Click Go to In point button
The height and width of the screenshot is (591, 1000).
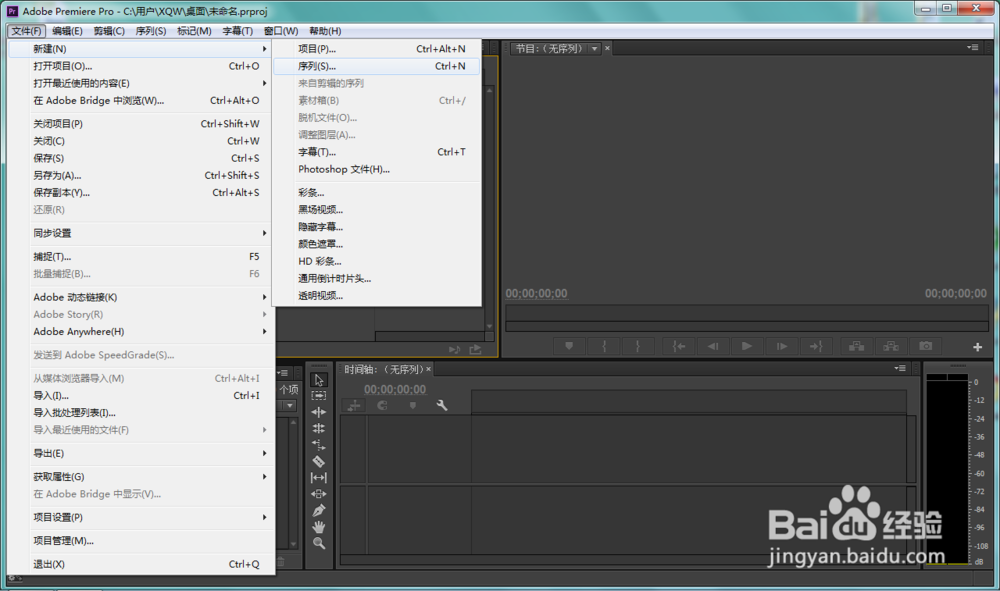(679, 346)
